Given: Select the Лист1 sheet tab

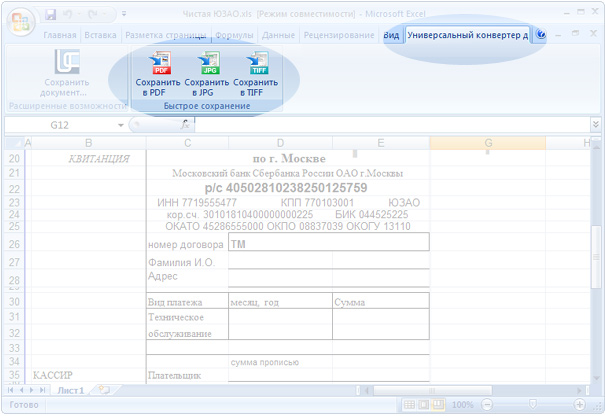Looking at the screenshot, I should (71, 391).
